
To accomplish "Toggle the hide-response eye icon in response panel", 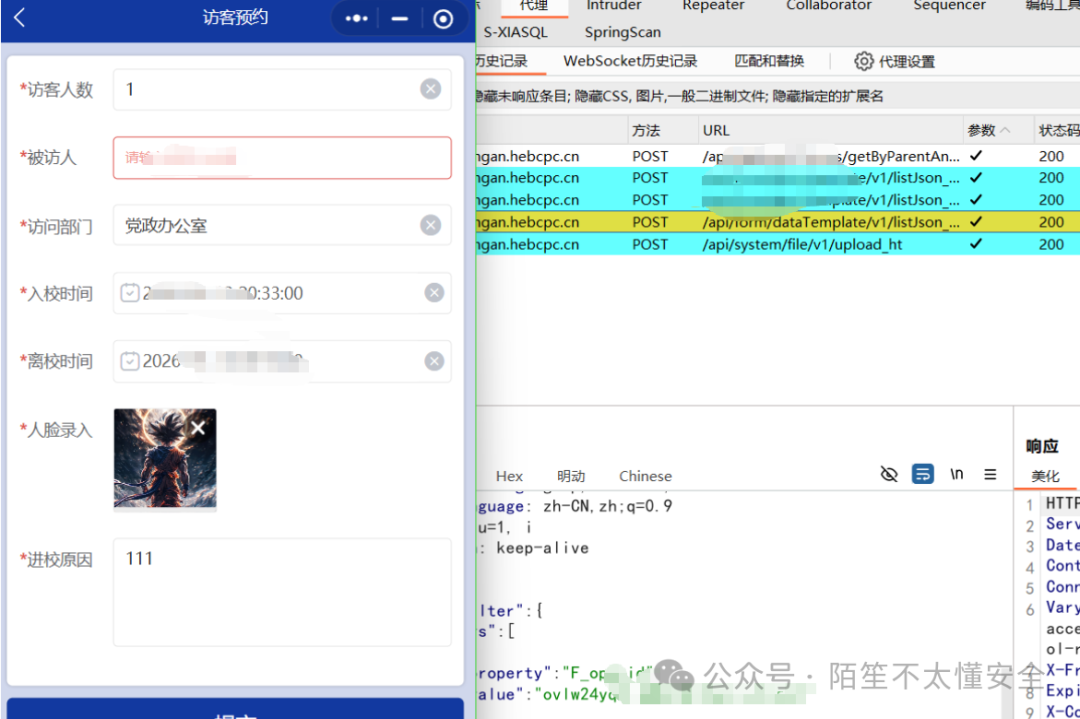I will (889, 474).
